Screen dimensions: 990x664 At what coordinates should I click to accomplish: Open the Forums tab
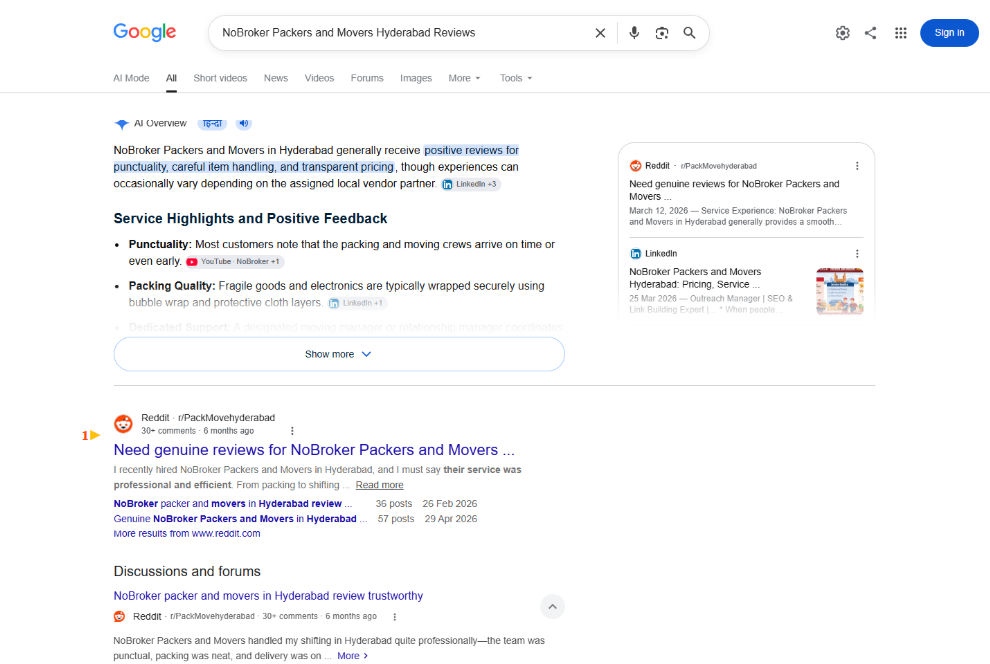point(367,78)
